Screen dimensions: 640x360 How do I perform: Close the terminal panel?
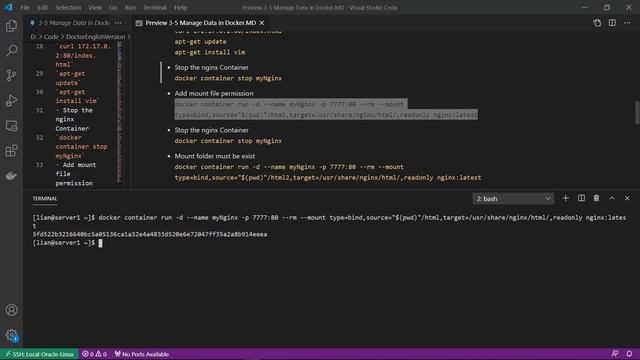(627, 198)
